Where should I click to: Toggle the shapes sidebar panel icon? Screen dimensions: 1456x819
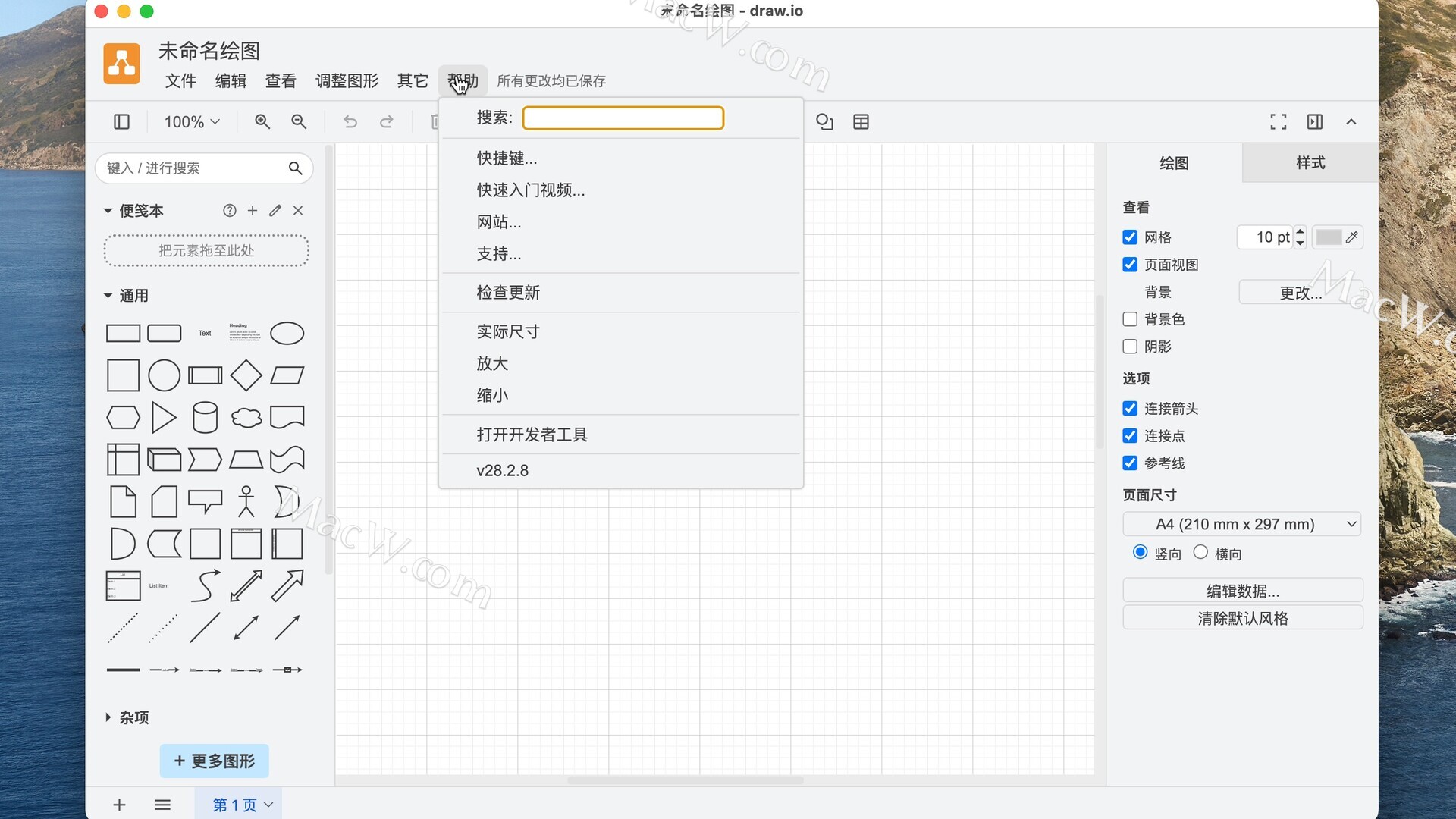[x=121, y=121]
